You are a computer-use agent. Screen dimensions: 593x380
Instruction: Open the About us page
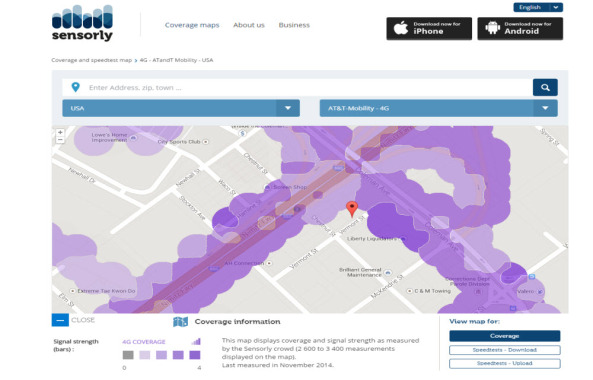(249, 25)
